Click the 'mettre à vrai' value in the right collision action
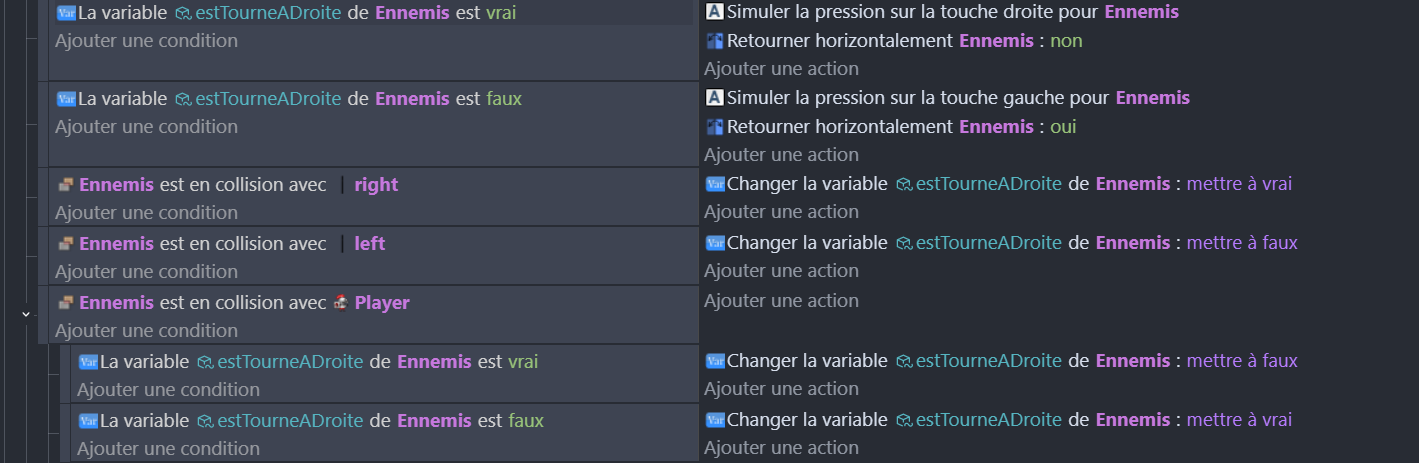Image resolution: width=1419 pixels, height=463 pixels. coord(1239,184)
